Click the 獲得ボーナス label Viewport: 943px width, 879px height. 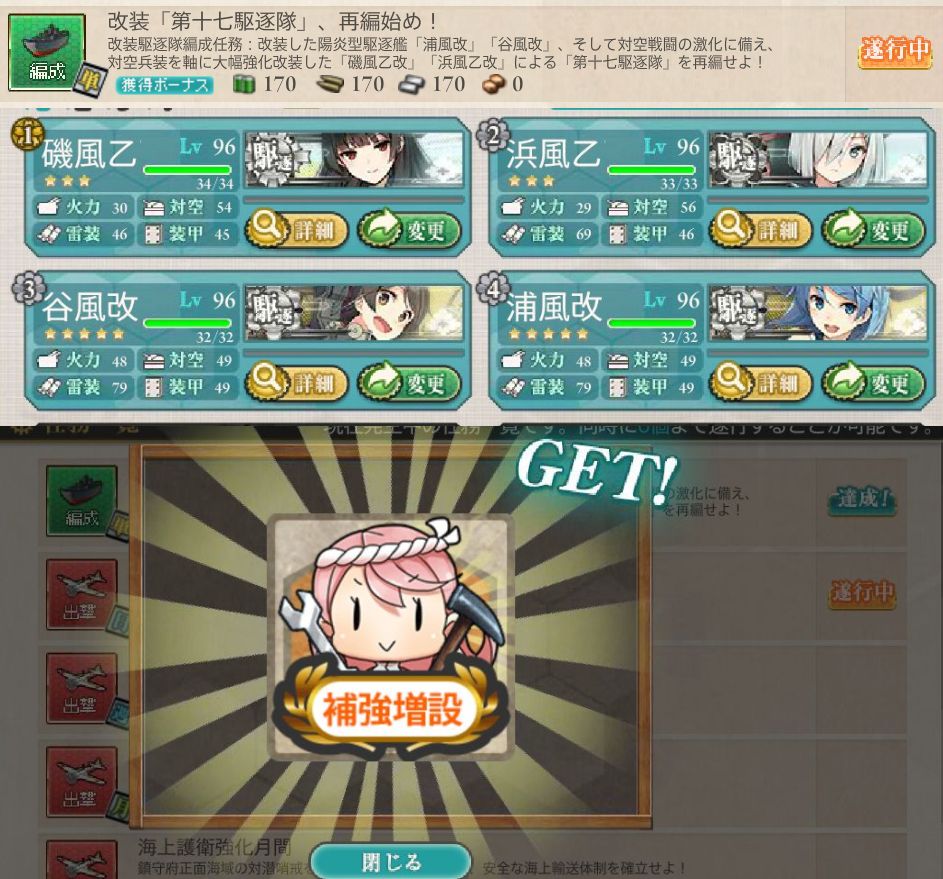pos(165,85)
